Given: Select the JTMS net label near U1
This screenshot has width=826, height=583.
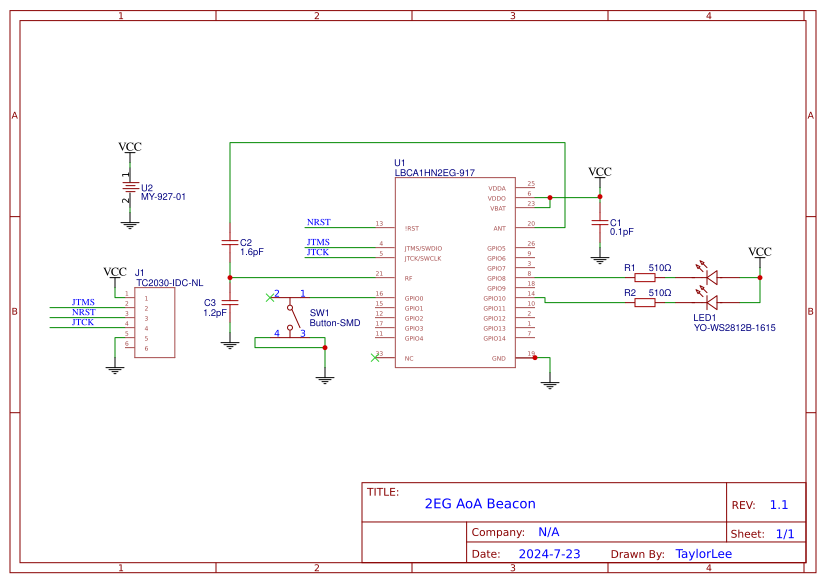Looking at the screenshot, I should pyautogui.click(x=316, y=241).
